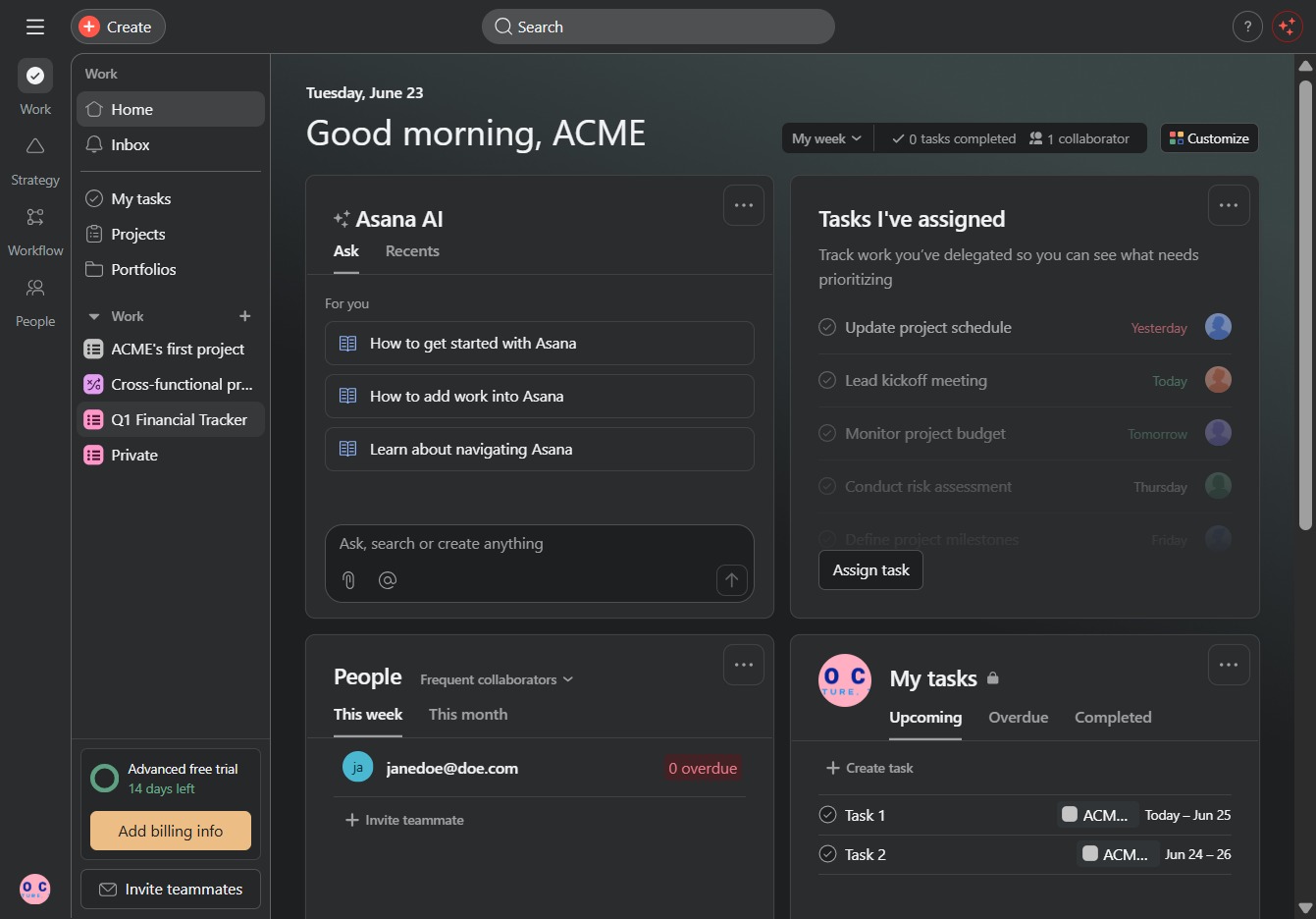Open Portfolios in the sidebar
The height and width of the screenshot is (919, 1316).
pyautogui.click(x=171, y=269)
